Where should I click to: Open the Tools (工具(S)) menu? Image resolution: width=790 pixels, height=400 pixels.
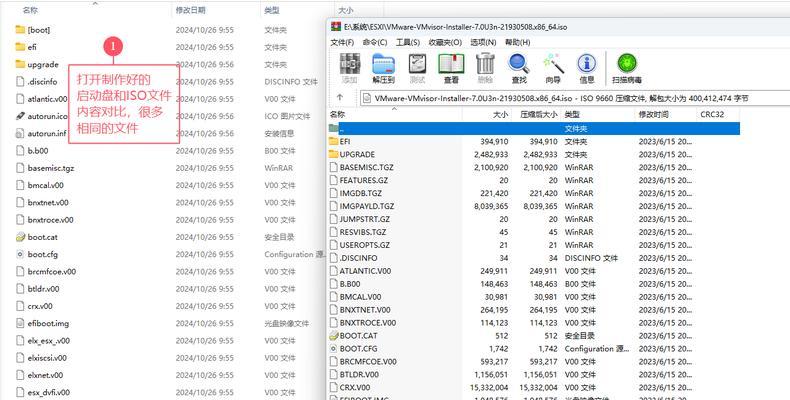pyautogui.click(x=408, y=42)
